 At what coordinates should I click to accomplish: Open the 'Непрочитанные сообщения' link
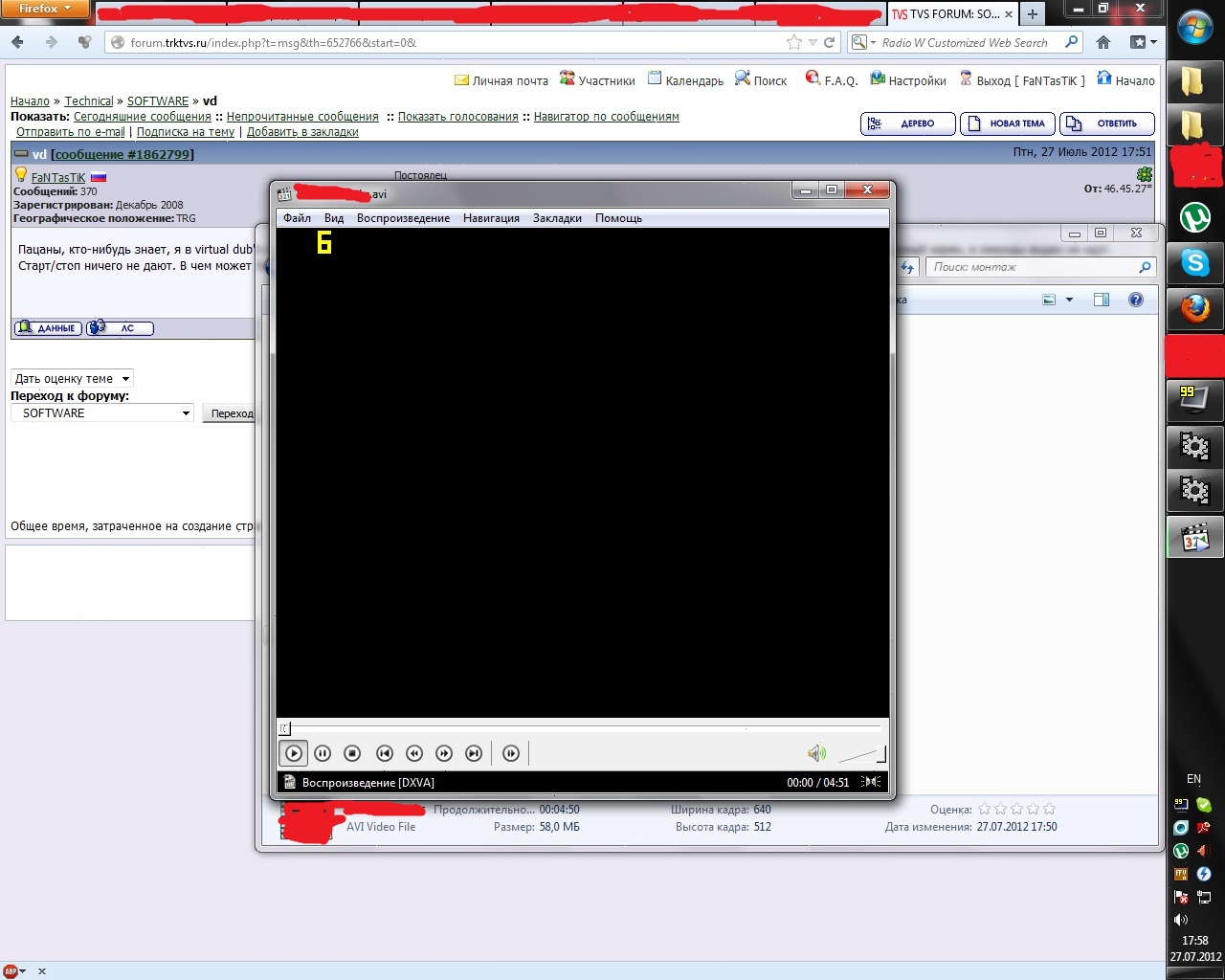pyautogui.click(x=302, y=117)
